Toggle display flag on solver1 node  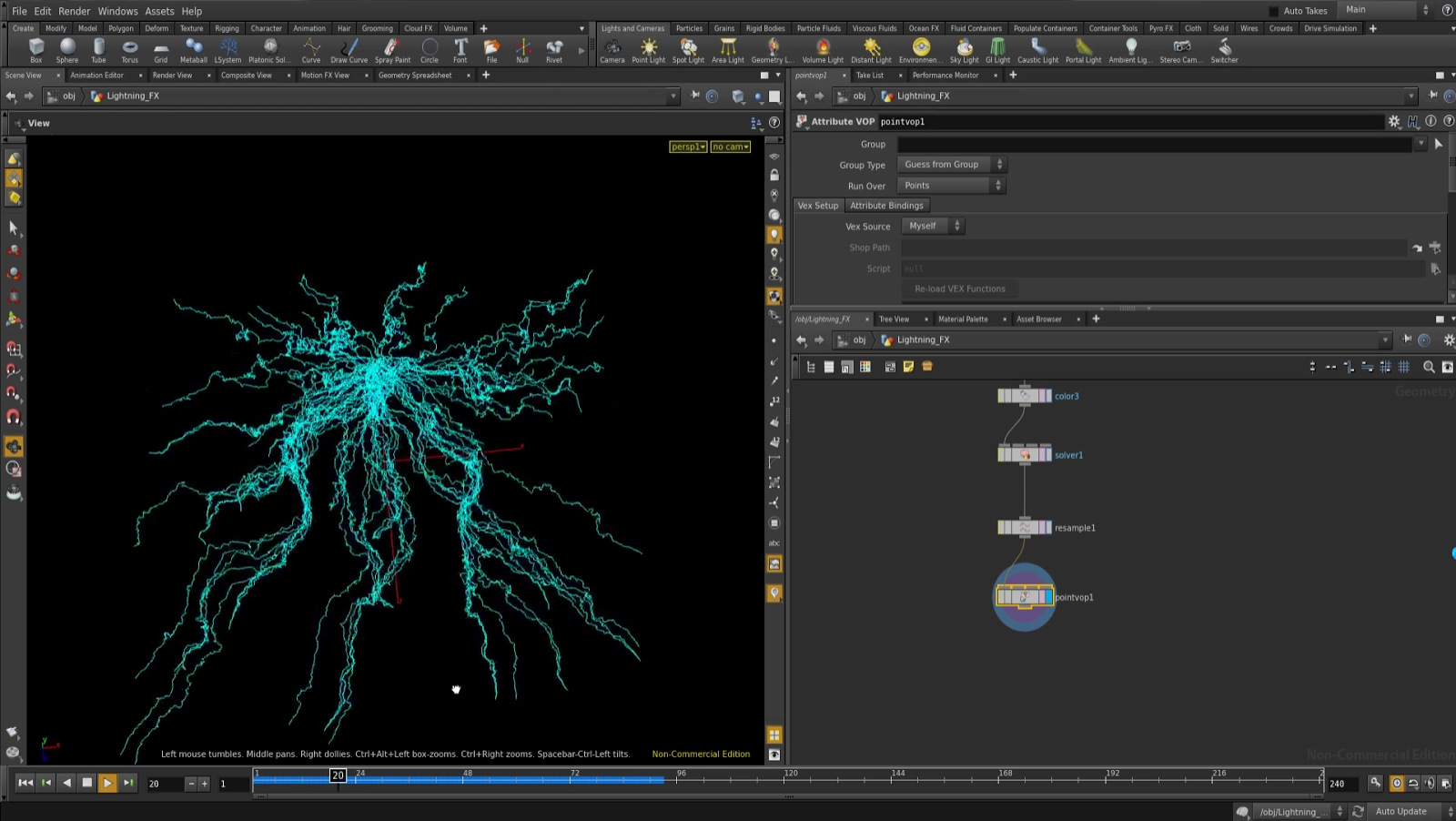pos(1047,455)
